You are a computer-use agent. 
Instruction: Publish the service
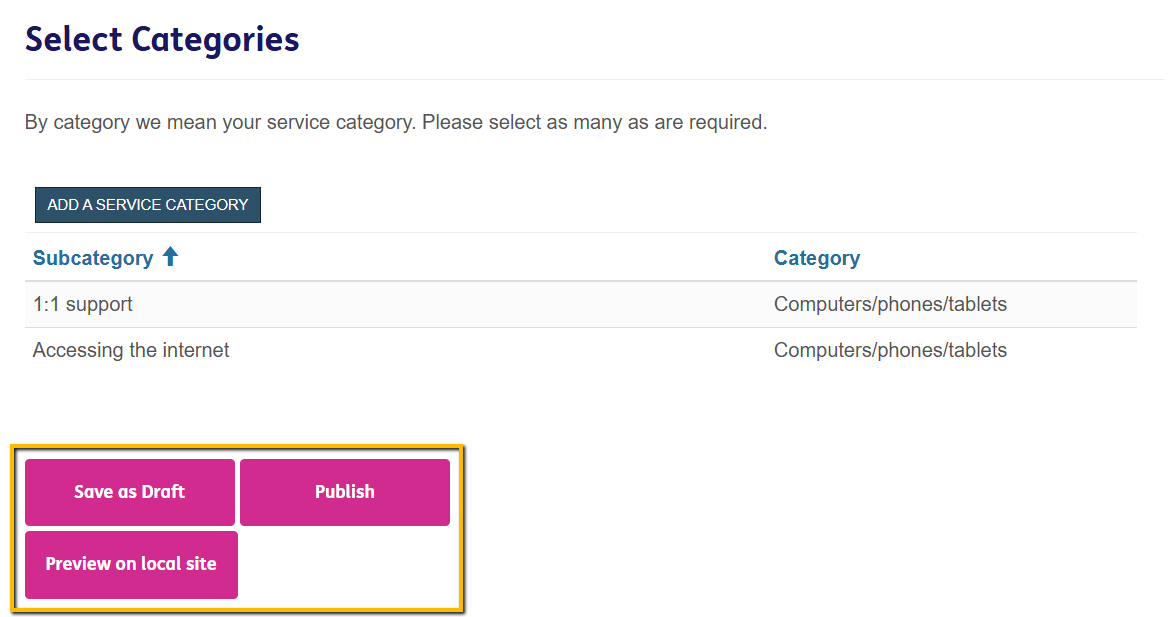tap(345, 492)
